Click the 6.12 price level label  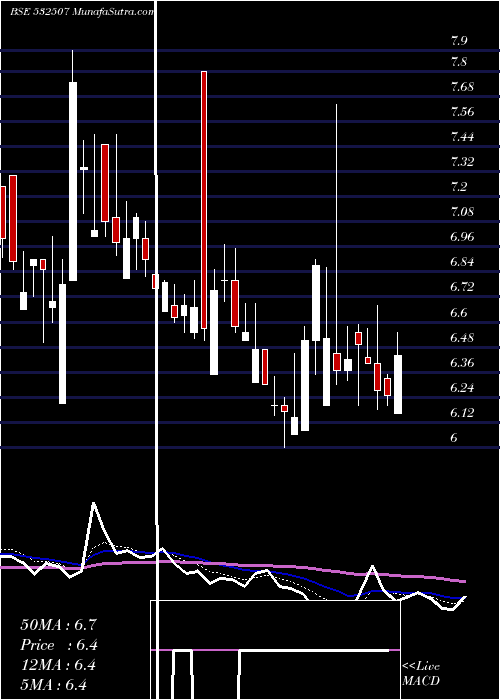(462, 412)
